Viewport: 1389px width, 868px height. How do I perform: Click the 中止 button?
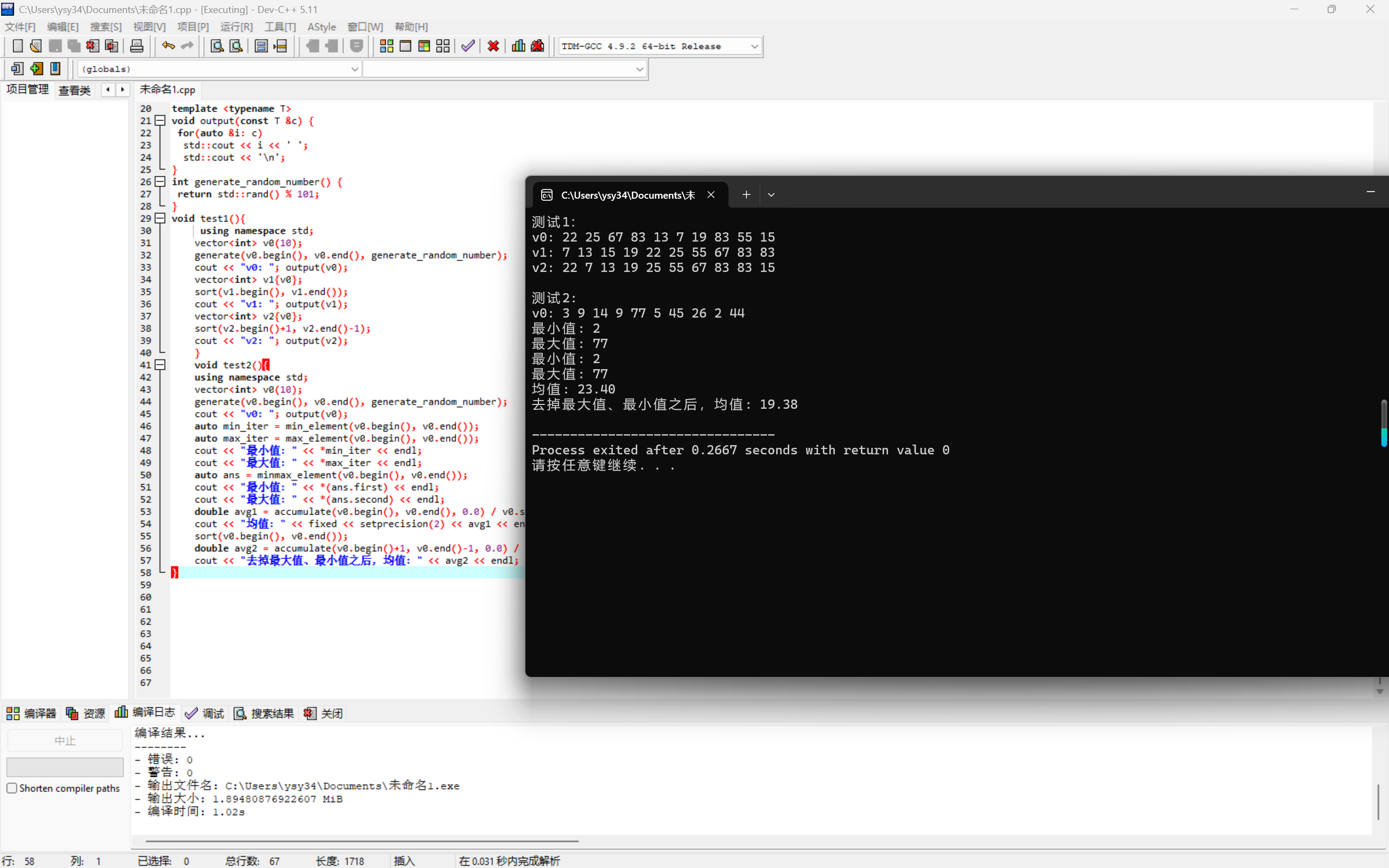(64, 740)
